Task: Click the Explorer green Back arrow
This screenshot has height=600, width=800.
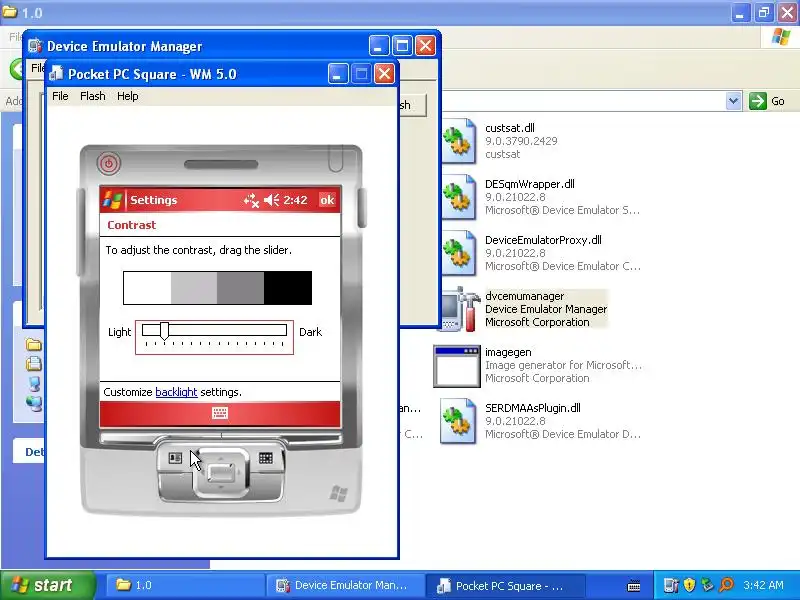Action: 17,69
